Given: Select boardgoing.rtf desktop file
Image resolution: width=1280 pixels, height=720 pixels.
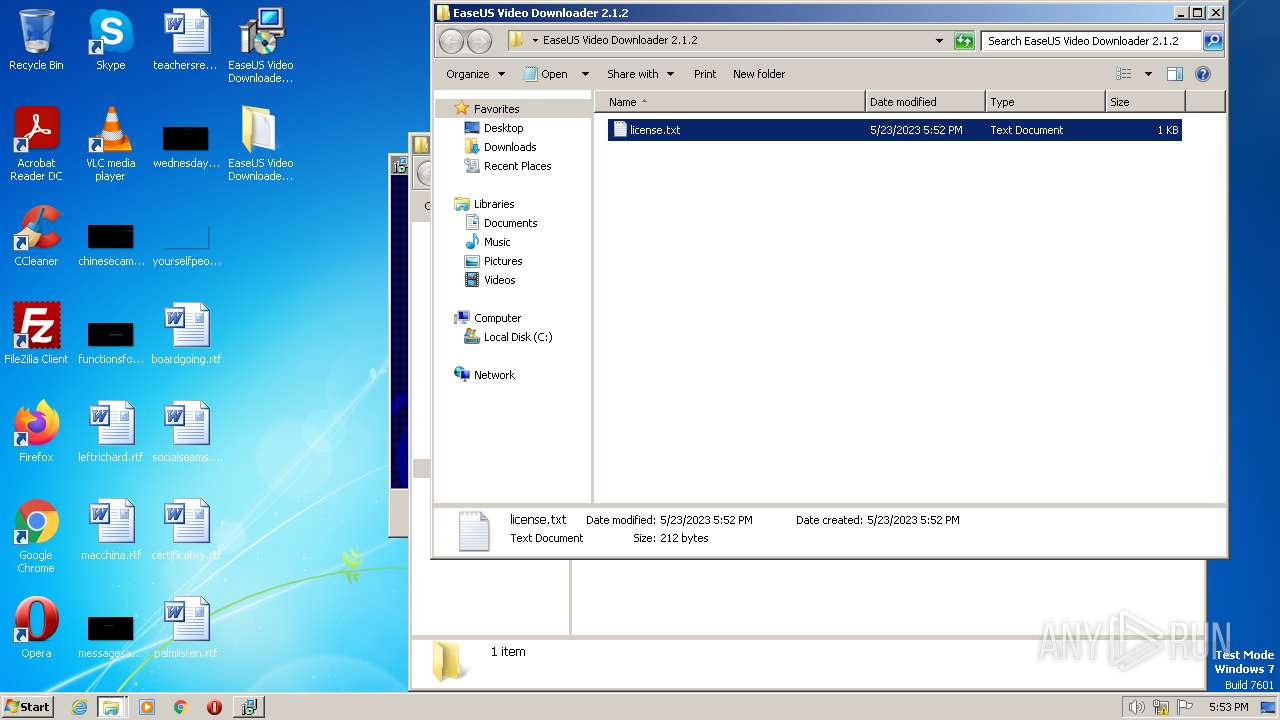Looking at the screenshot, I should point(186,334).
